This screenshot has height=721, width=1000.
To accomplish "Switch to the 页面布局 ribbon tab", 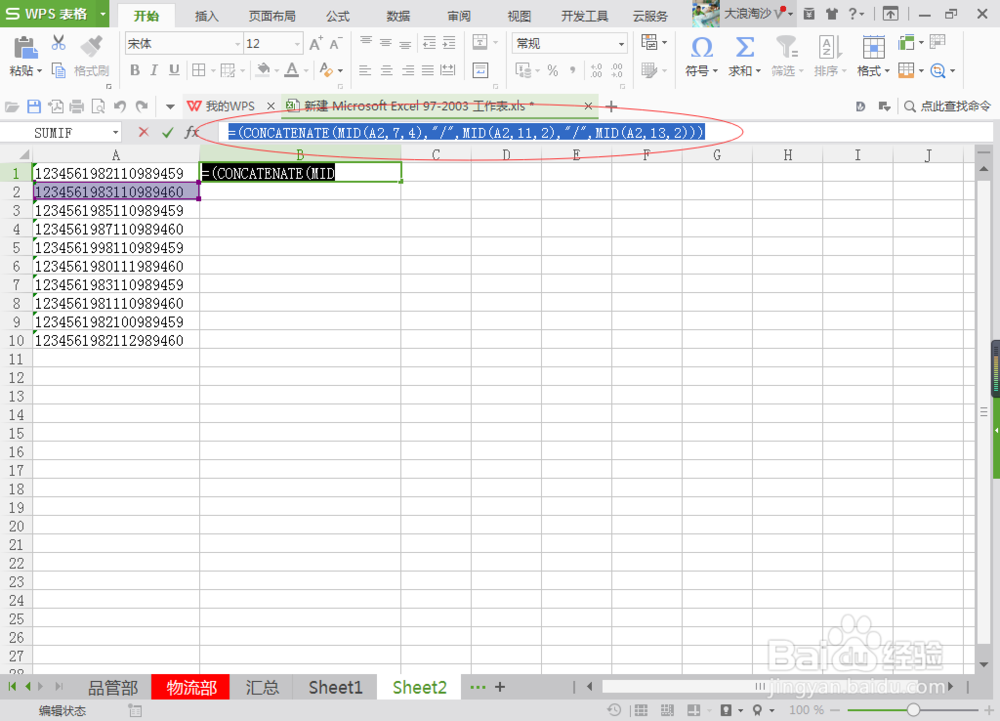I will [x=272, y=16].
